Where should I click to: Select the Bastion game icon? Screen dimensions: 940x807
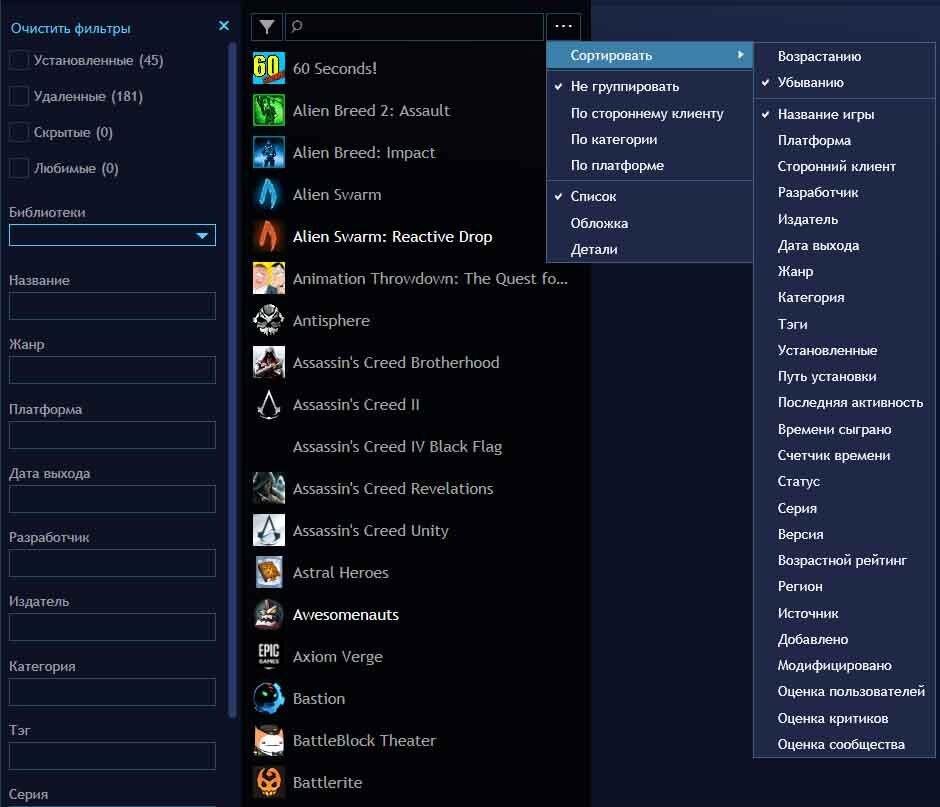[267, 699]
